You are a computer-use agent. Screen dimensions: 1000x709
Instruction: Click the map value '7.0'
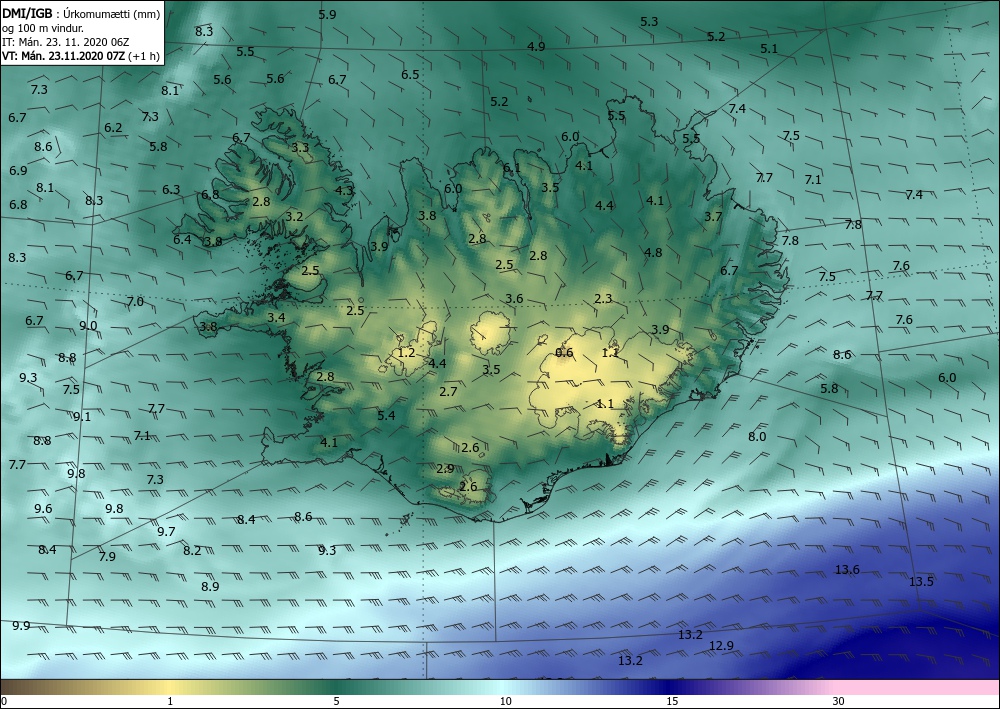coord(135,302)
